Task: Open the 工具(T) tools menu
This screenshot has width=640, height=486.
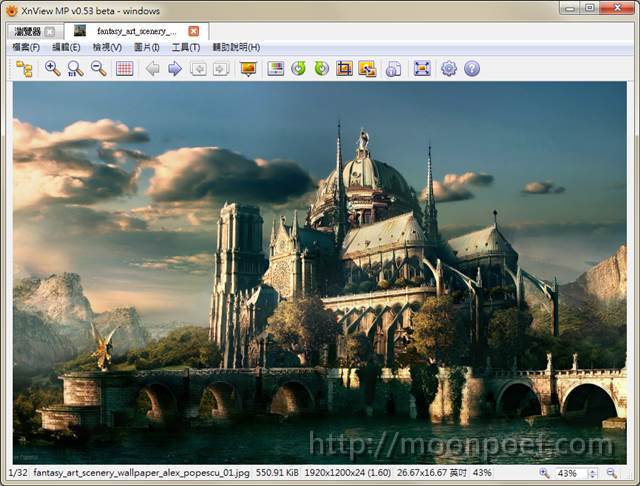Action: [186, 47]
